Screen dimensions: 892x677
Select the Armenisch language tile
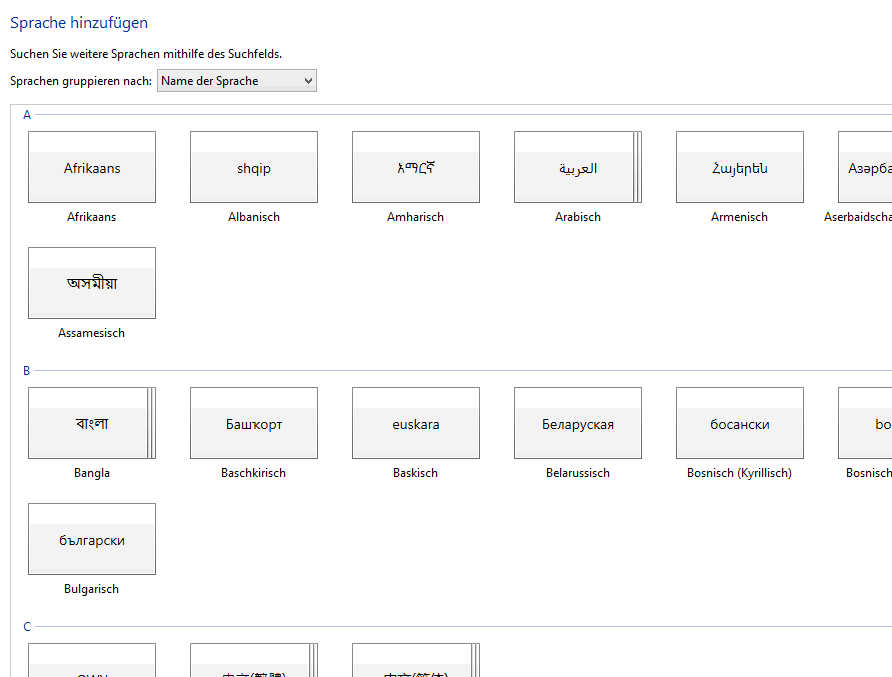(740, 168)
